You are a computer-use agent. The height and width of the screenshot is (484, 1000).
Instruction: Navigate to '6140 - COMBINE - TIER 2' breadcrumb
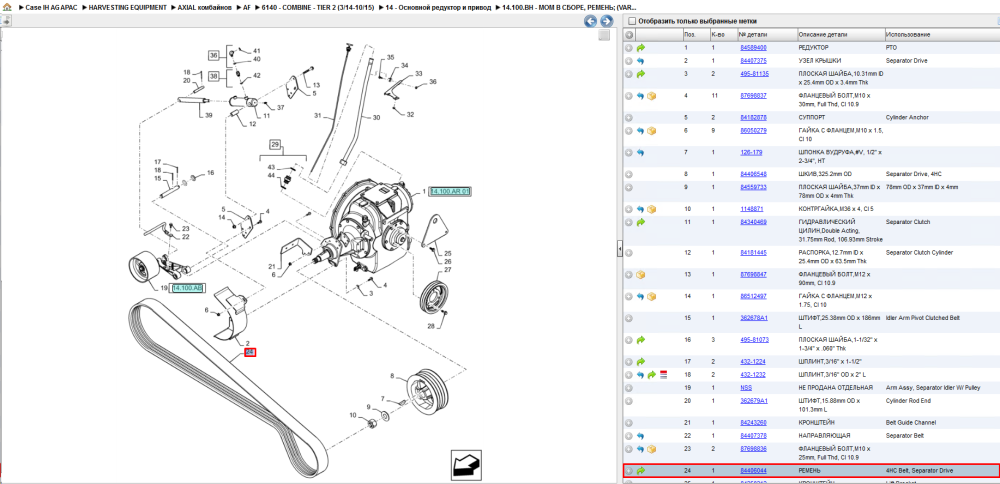pyautogui.click(x=317, y=7)
